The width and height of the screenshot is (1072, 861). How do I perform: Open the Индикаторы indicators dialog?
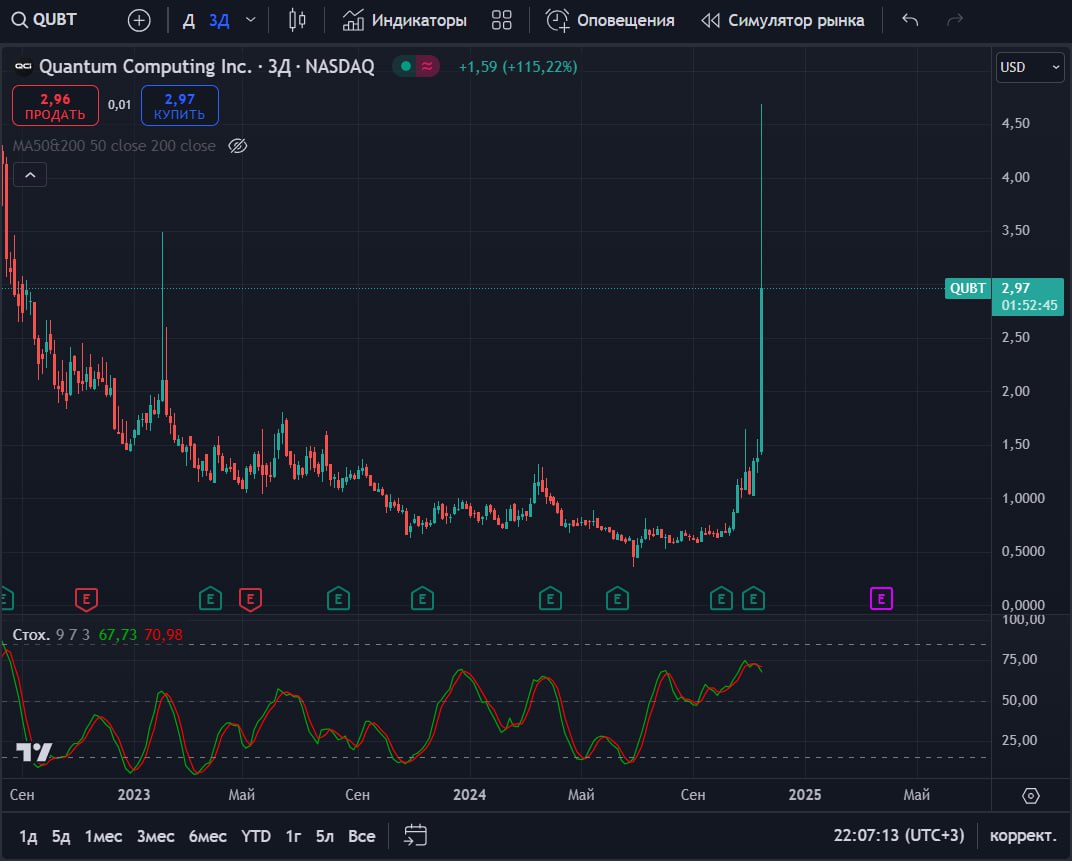[x=405, y=21]
